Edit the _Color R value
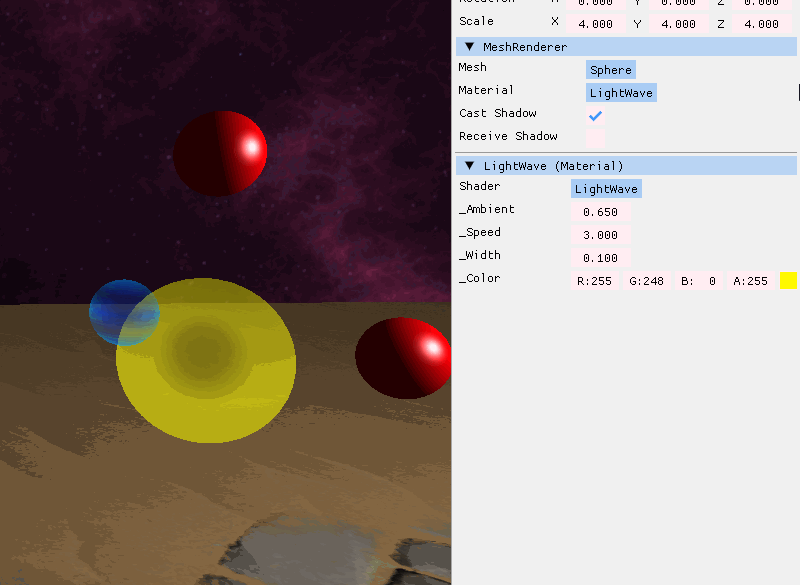This screenshot has width=800, height=585. tap(594, 281)
